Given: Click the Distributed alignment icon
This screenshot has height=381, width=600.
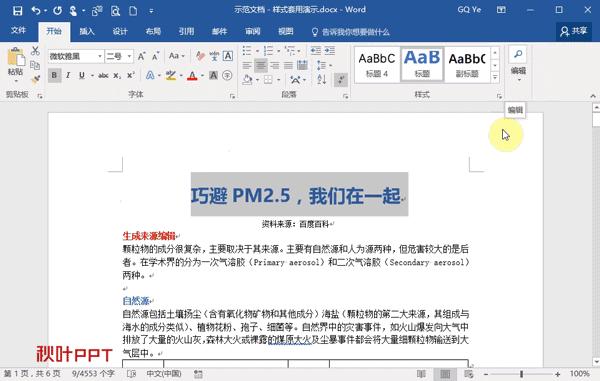Looking at the screenshot, I should [302, 65].
